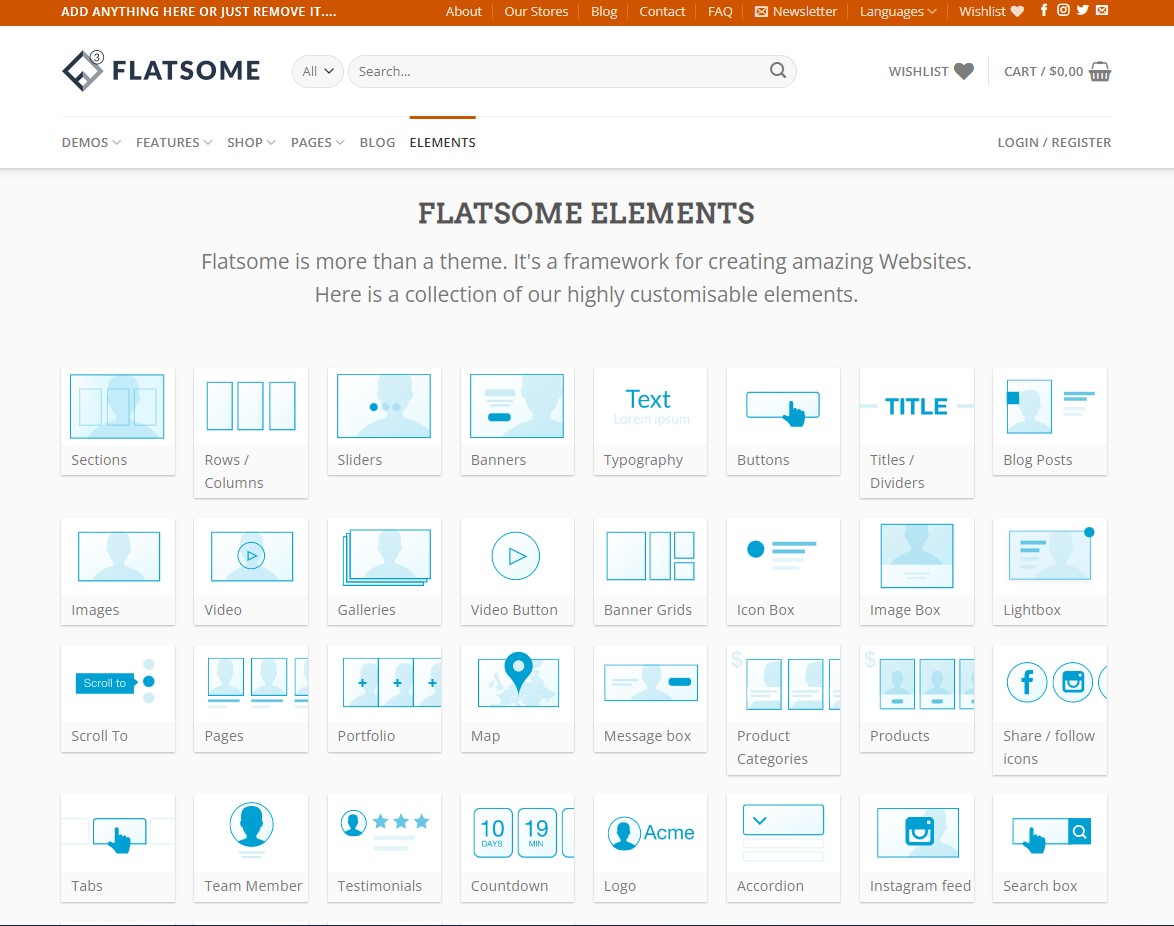The width and height of the screenshot is (1174, 926).
Task: Open the Titles / Dividers element
Action: [916, 433]
